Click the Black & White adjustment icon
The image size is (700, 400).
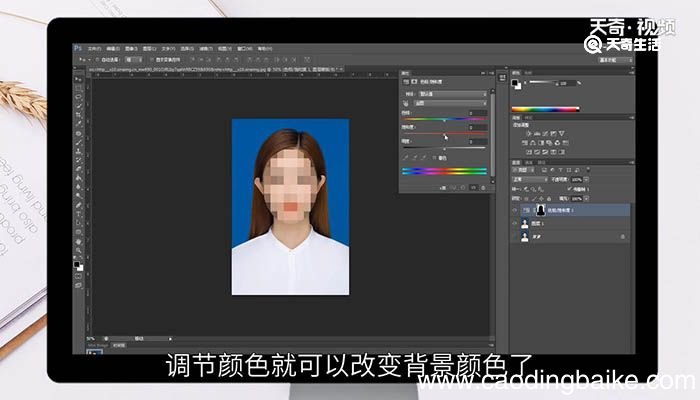click(x=541, y=143)
